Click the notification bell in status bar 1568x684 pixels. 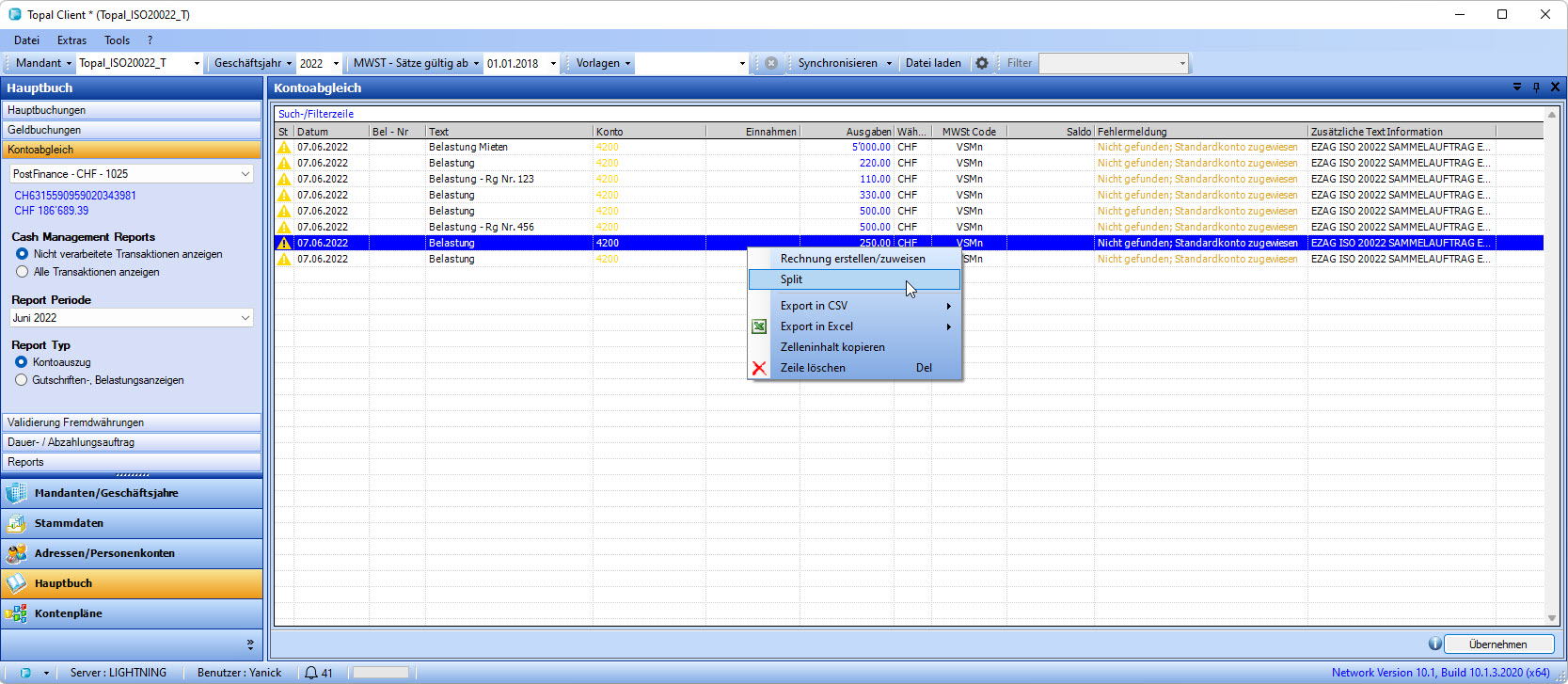pyautogui.click(x=311, y=673)
